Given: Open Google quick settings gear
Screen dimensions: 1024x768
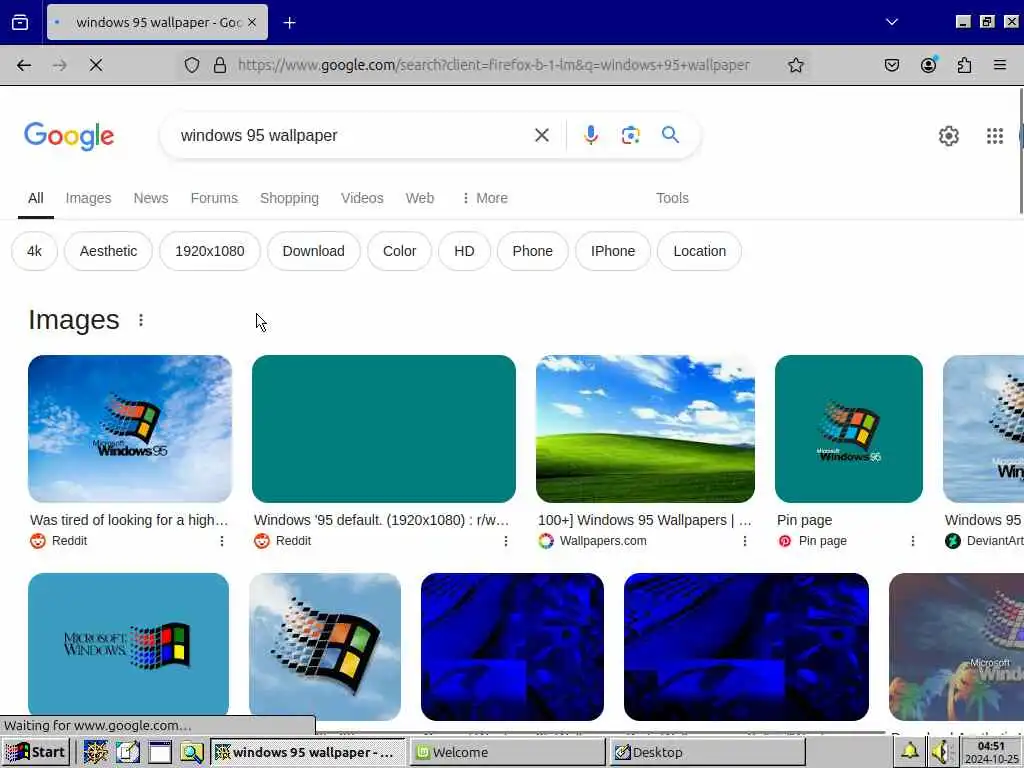Looking at the screenshot, I should pos(948,136).
